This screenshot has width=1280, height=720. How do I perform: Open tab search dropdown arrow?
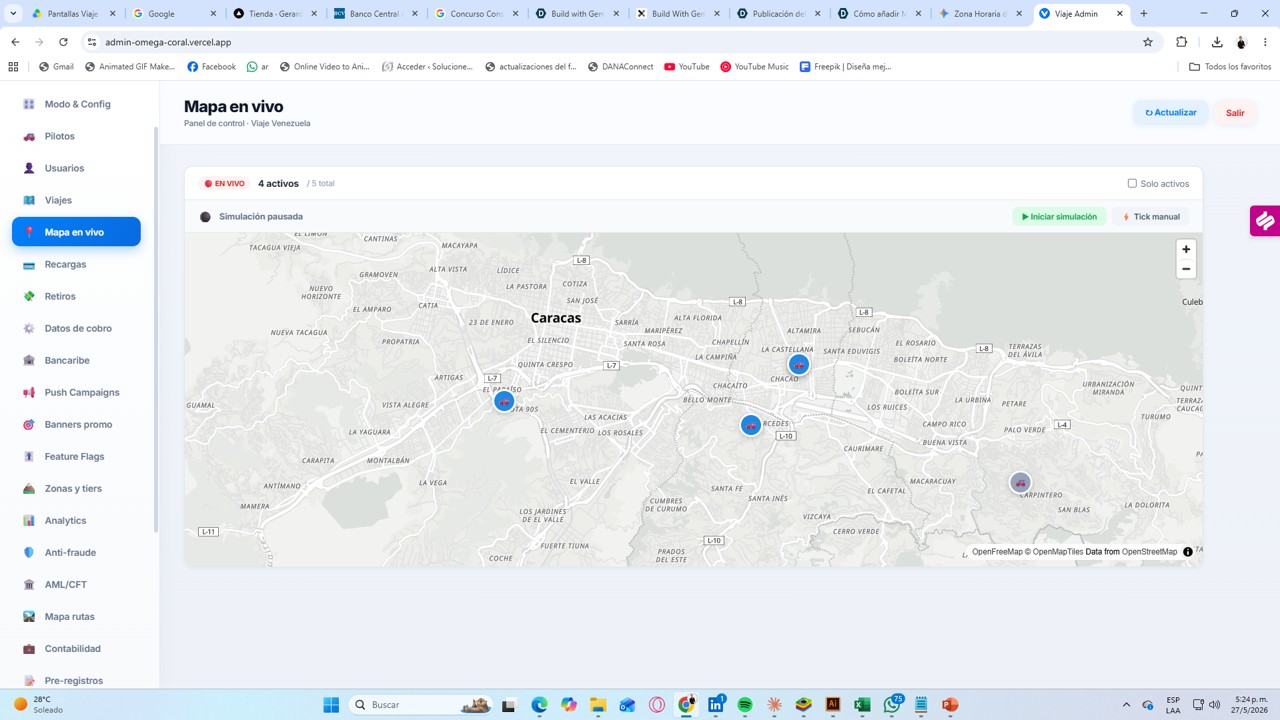coord(14,14)
